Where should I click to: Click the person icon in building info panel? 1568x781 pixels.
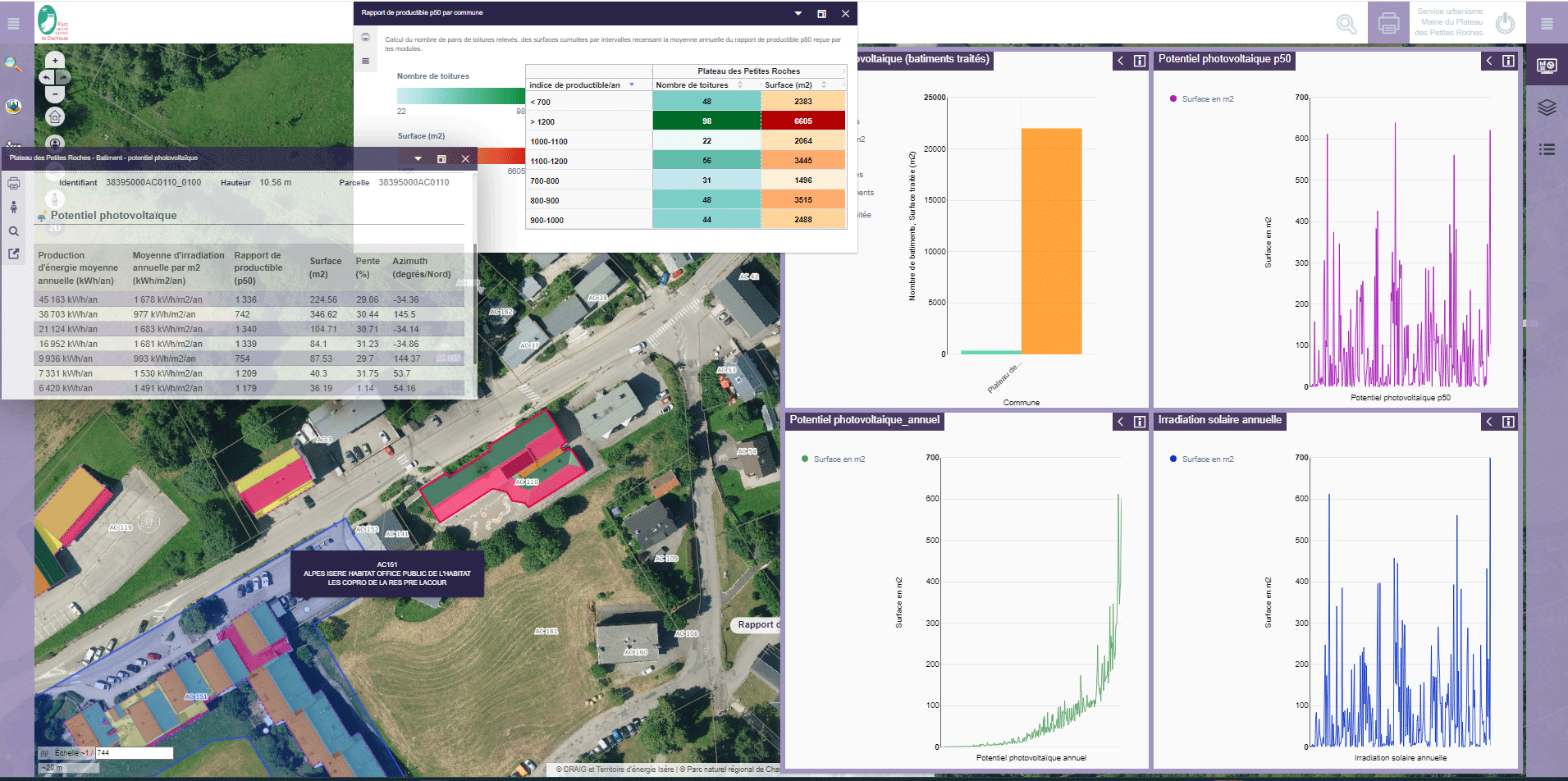point(14,207)
